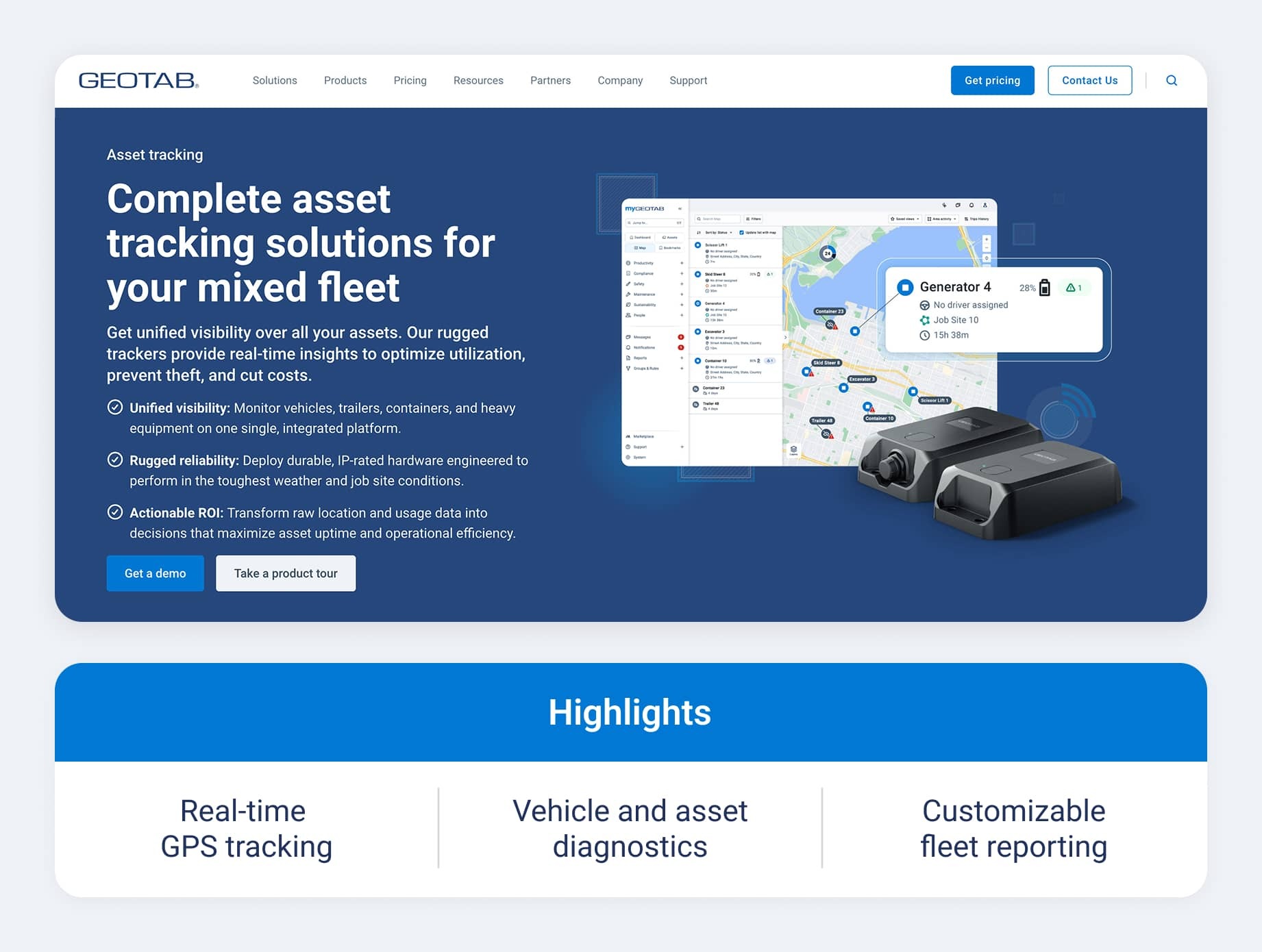1262x952 pixels.
Task: Collapse MyGeotab sidebar with the double-chevron
Action: (x=680, y=209)
